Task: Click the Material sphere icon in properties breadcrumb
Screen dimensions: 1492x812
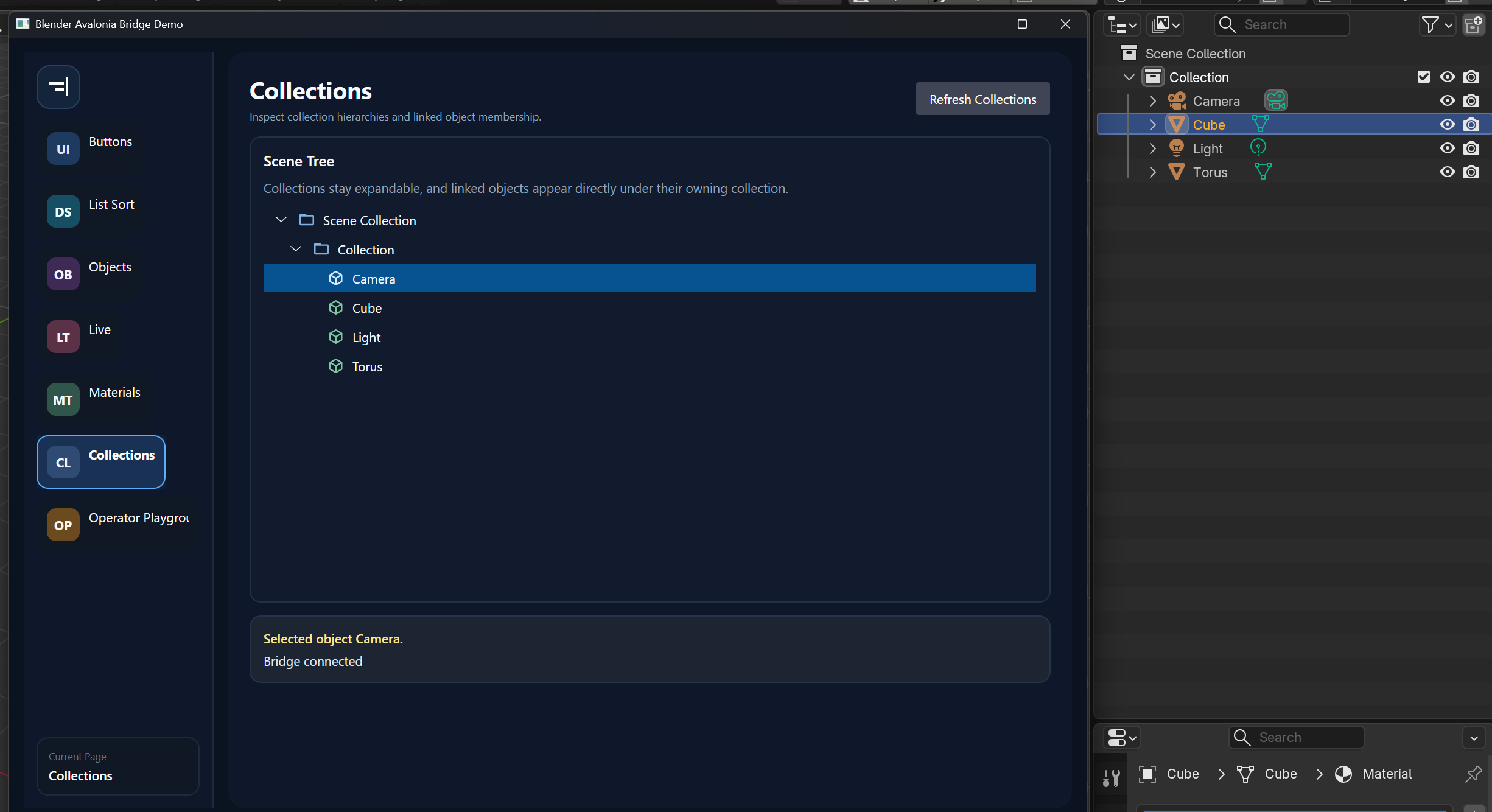Action: (x=1343, y=774)
